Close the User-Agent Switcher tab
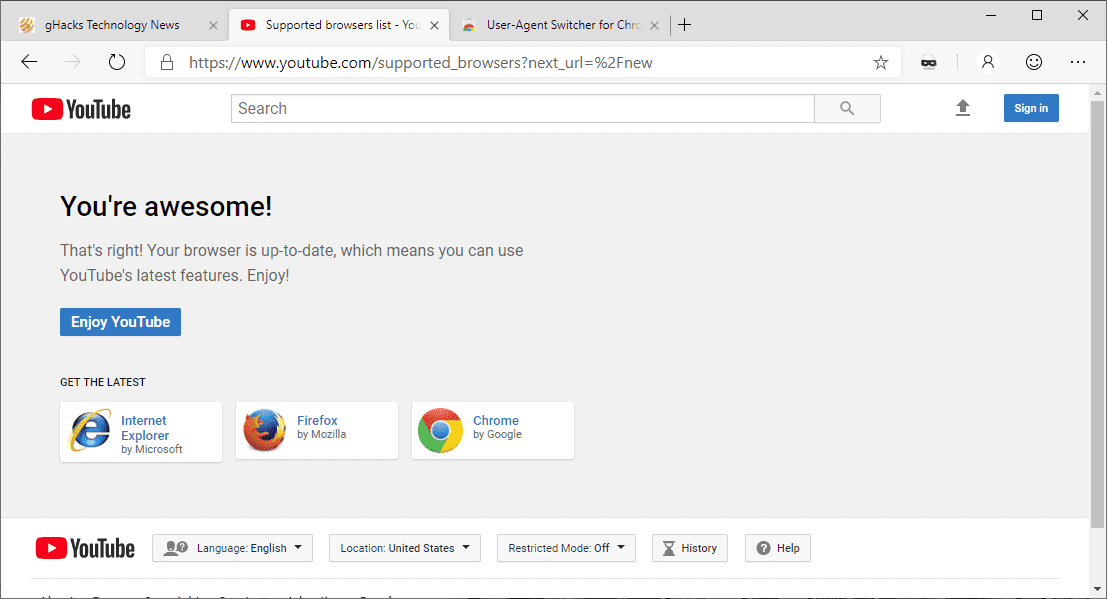 tap(654, 25)
